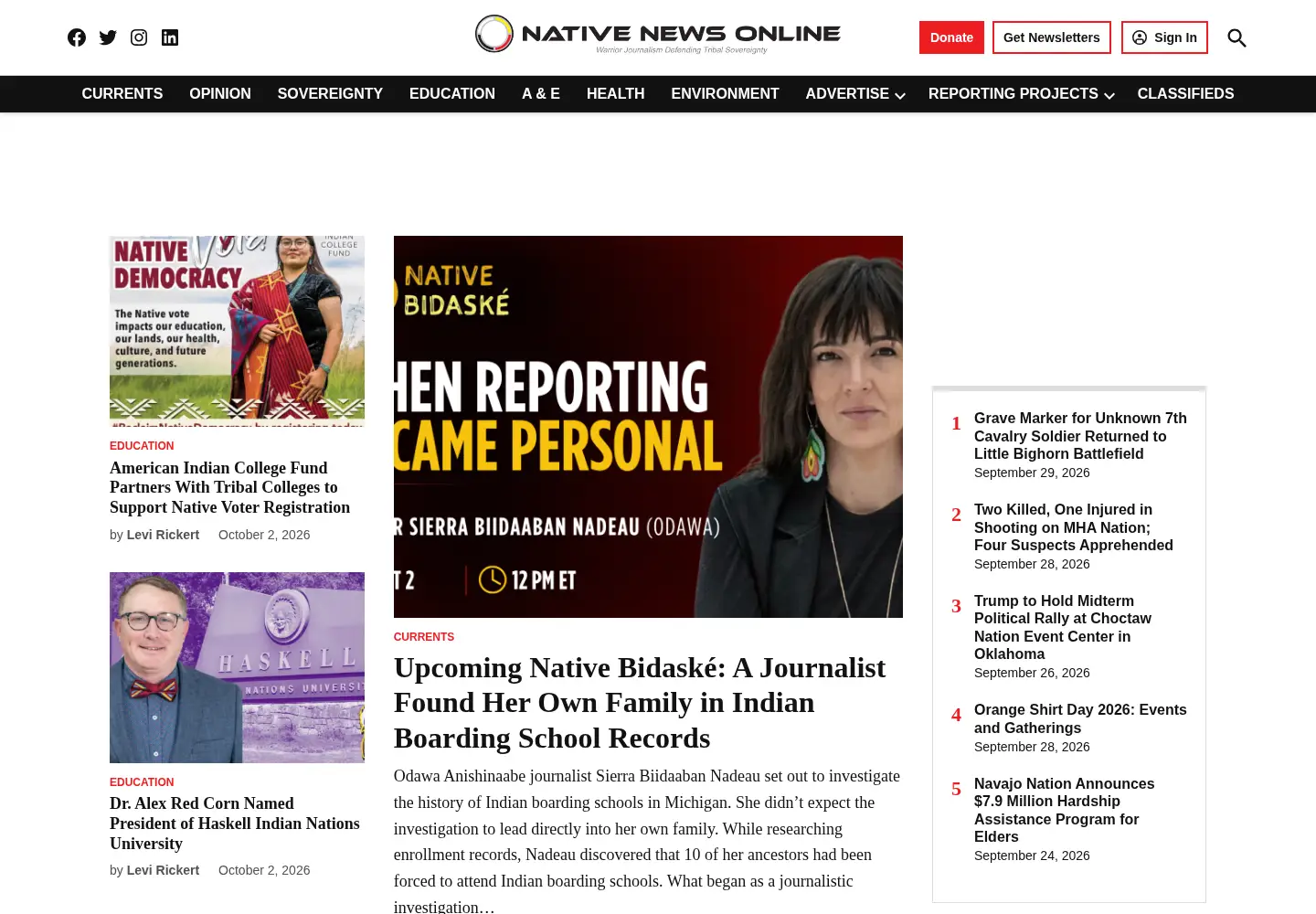Viewport: 1316px width, 914px height.
Task: Click the EDUCATION tag above Red Corn article
Action: point(142,782)
